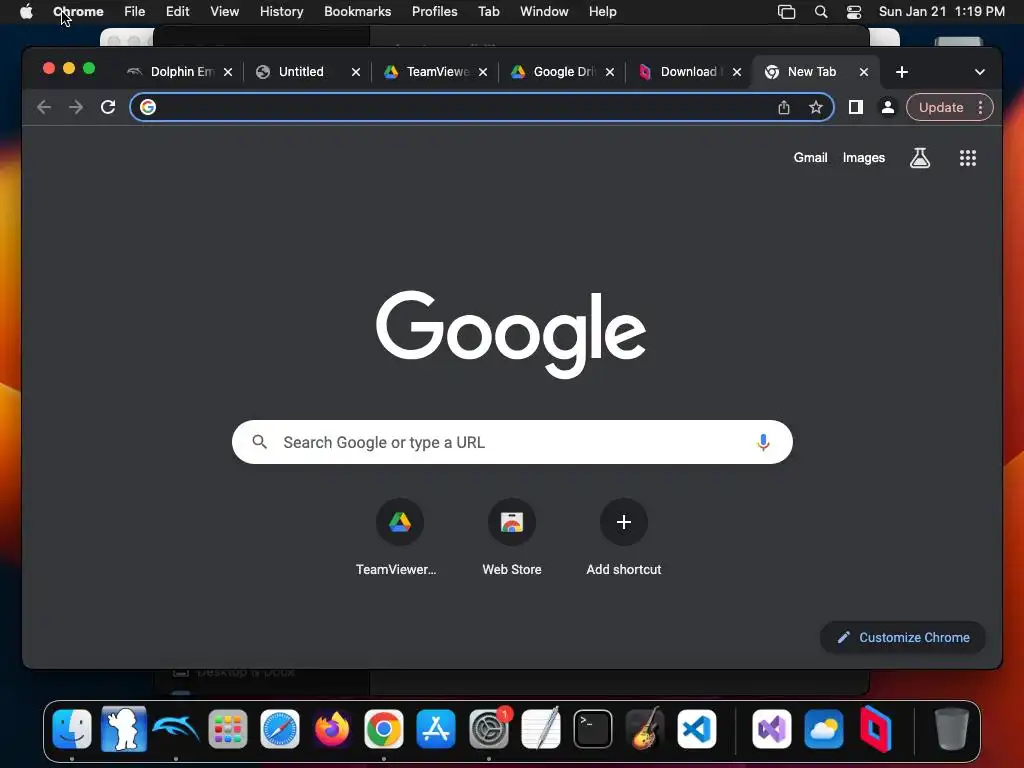Open TextEdit from the dock

click(541, 729)
